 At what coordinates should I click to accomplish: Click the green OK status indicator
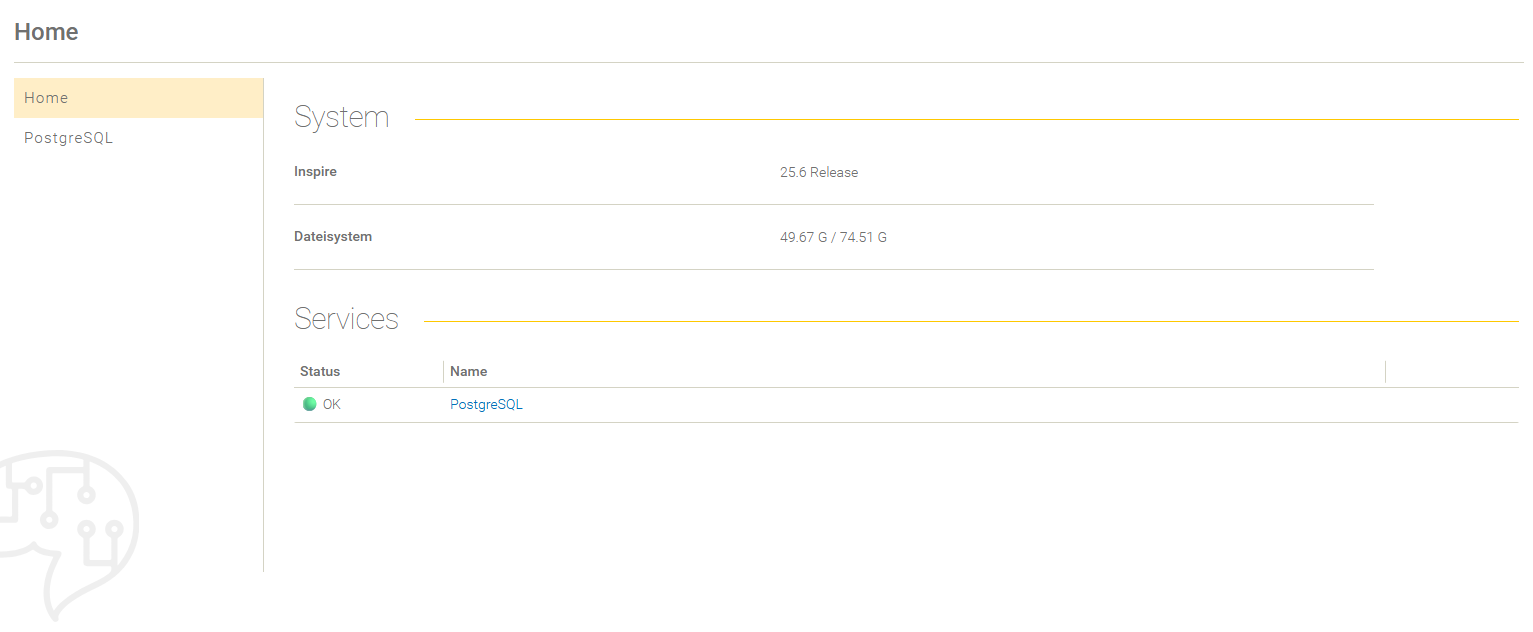[310, 405]
